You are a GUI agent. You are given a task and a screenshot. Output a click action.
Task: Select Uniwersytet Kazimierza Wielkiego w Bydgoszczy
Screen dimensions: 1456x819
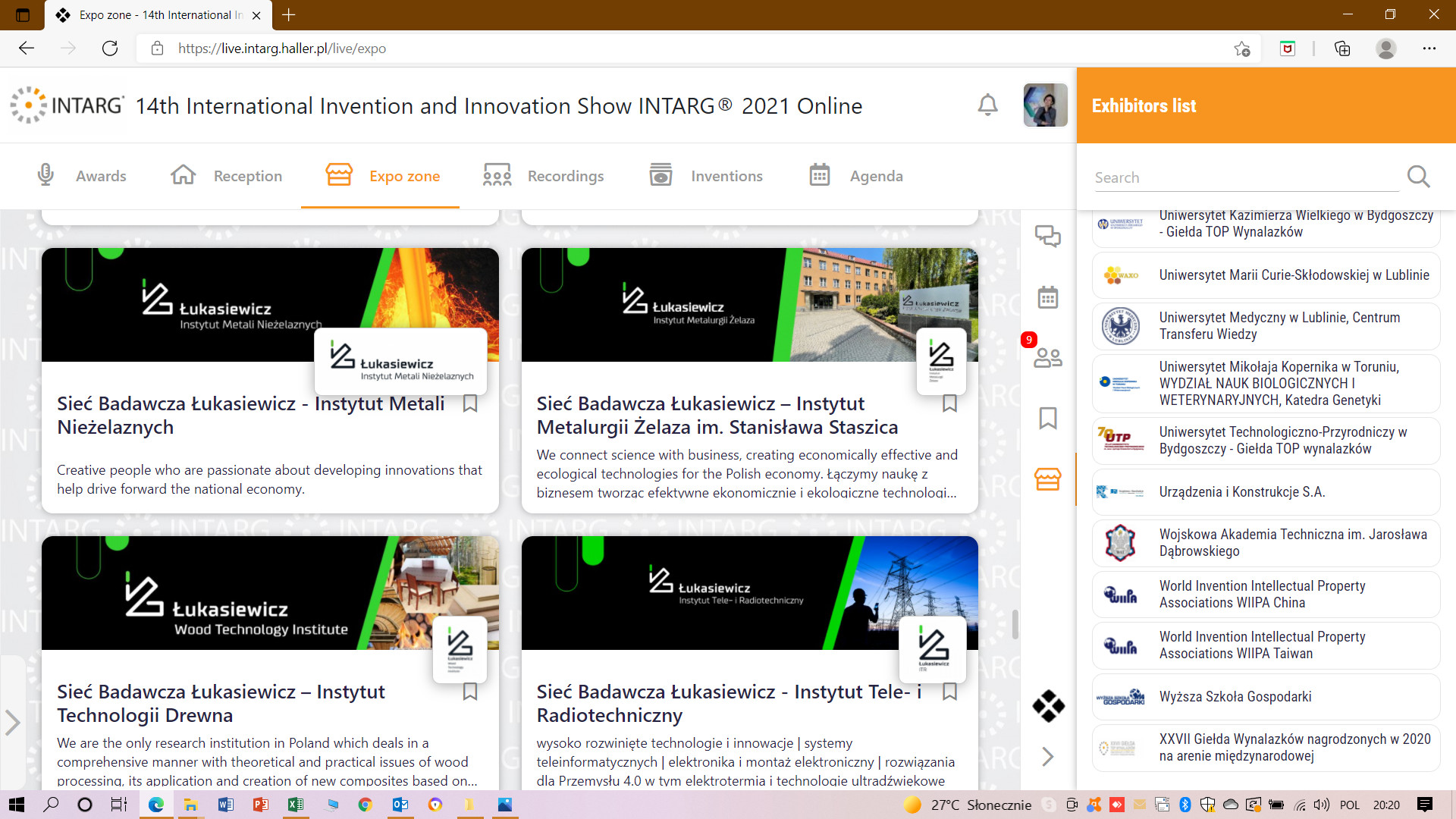1266,227
